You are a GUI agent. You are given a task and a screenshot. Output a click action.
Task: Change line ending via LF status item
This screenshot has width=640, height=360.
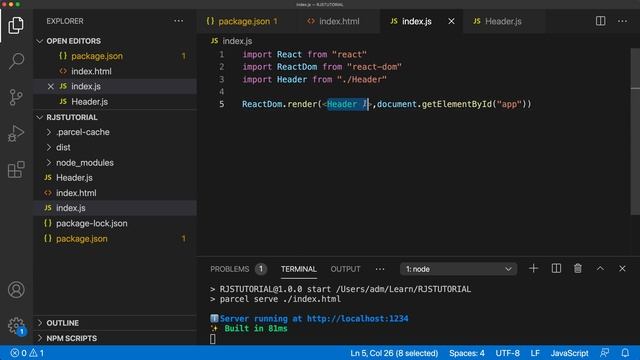(x=535, y=353)
